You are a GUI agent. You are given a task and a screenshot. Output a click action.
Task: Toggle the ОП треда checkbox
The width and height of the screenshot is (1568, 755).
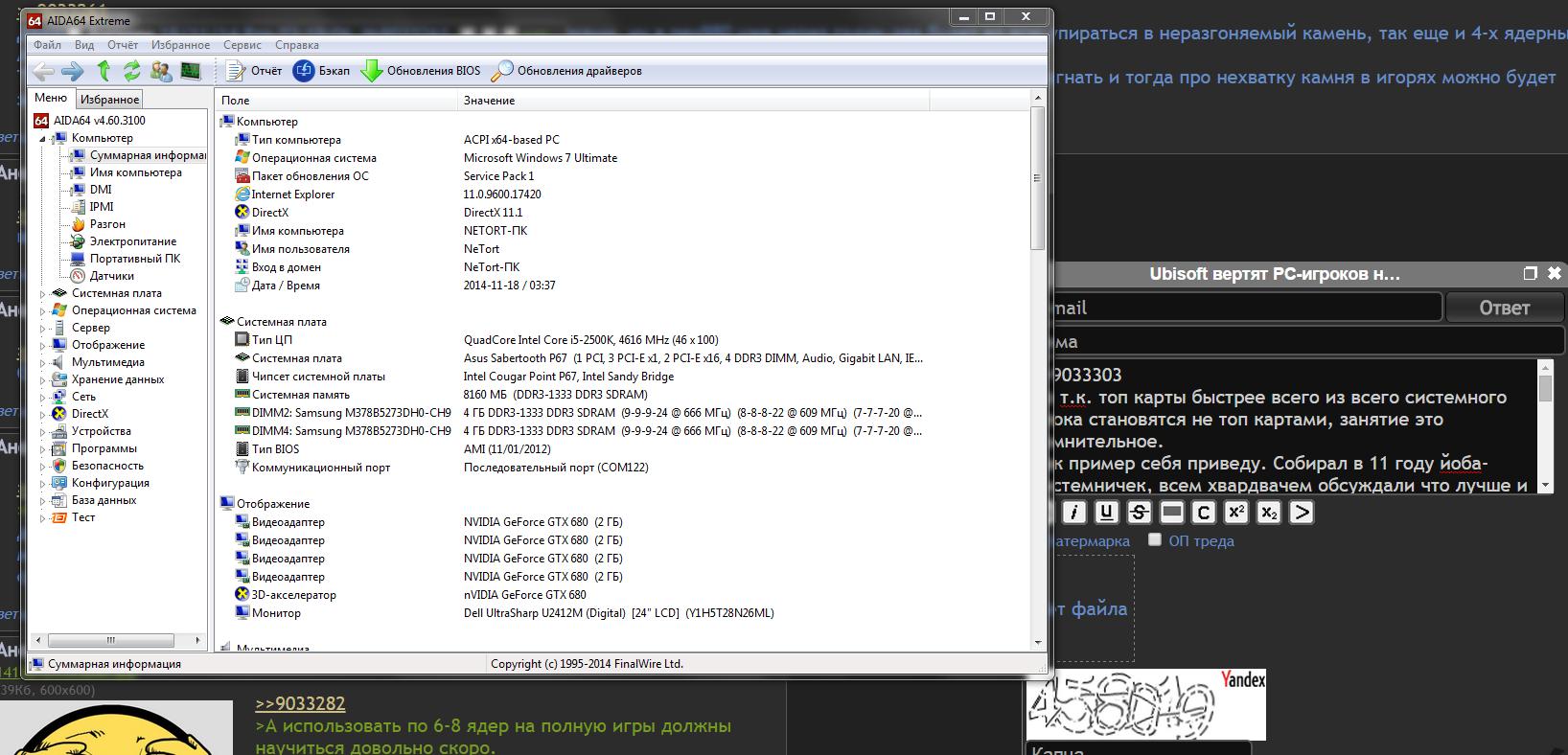[1155, 539]
